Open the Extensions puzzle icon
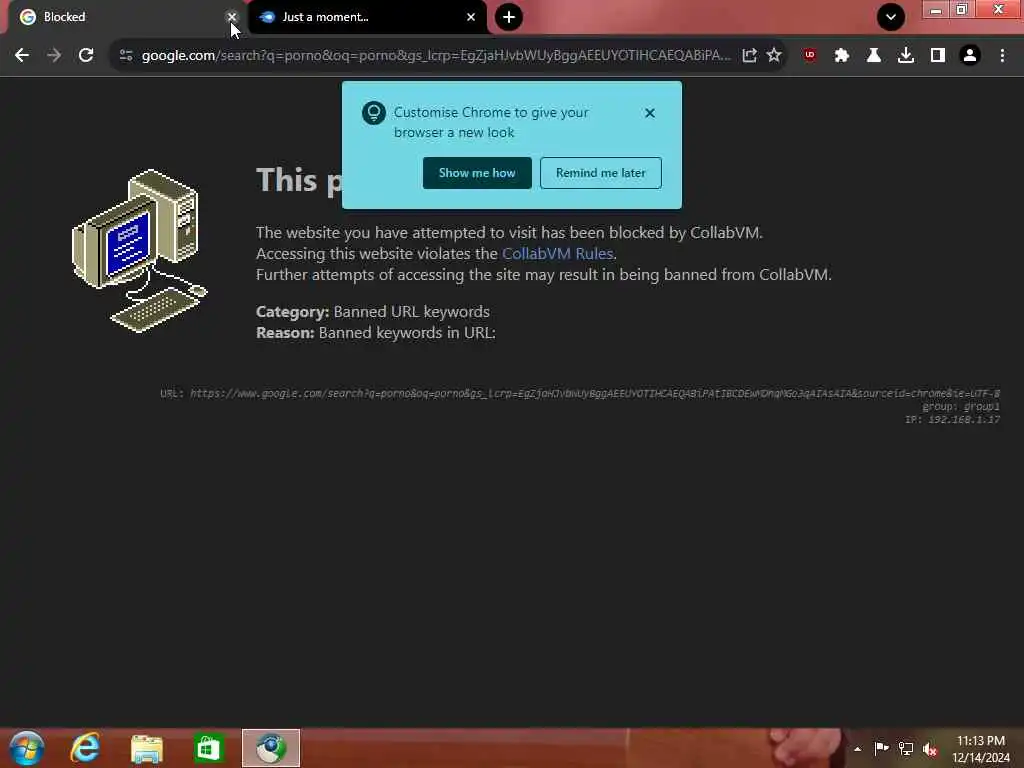The image size is (1024, 768). coord(842,56)
